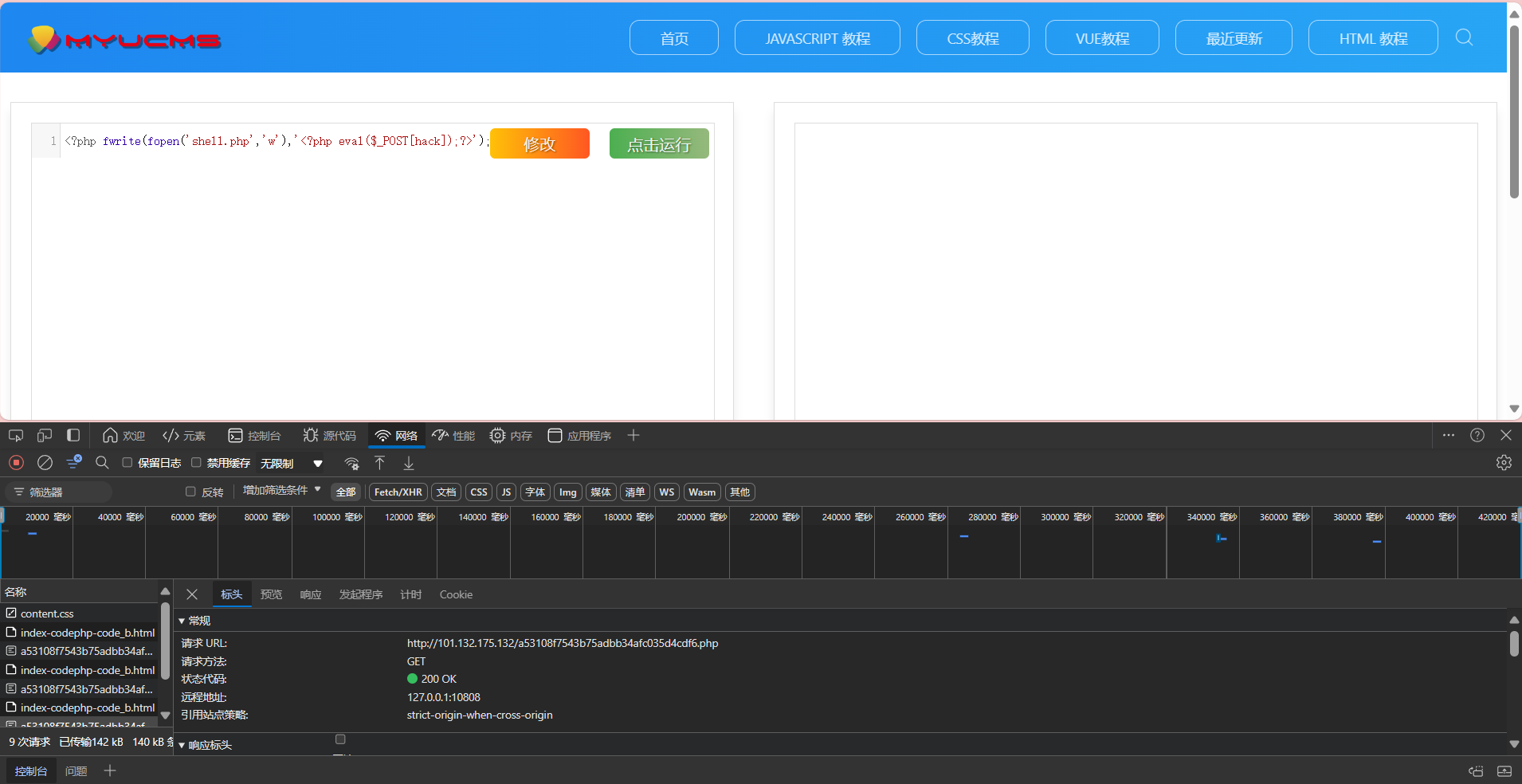Clear the network log
This screenshot has width=1522, height=784.
coord(45,463)
